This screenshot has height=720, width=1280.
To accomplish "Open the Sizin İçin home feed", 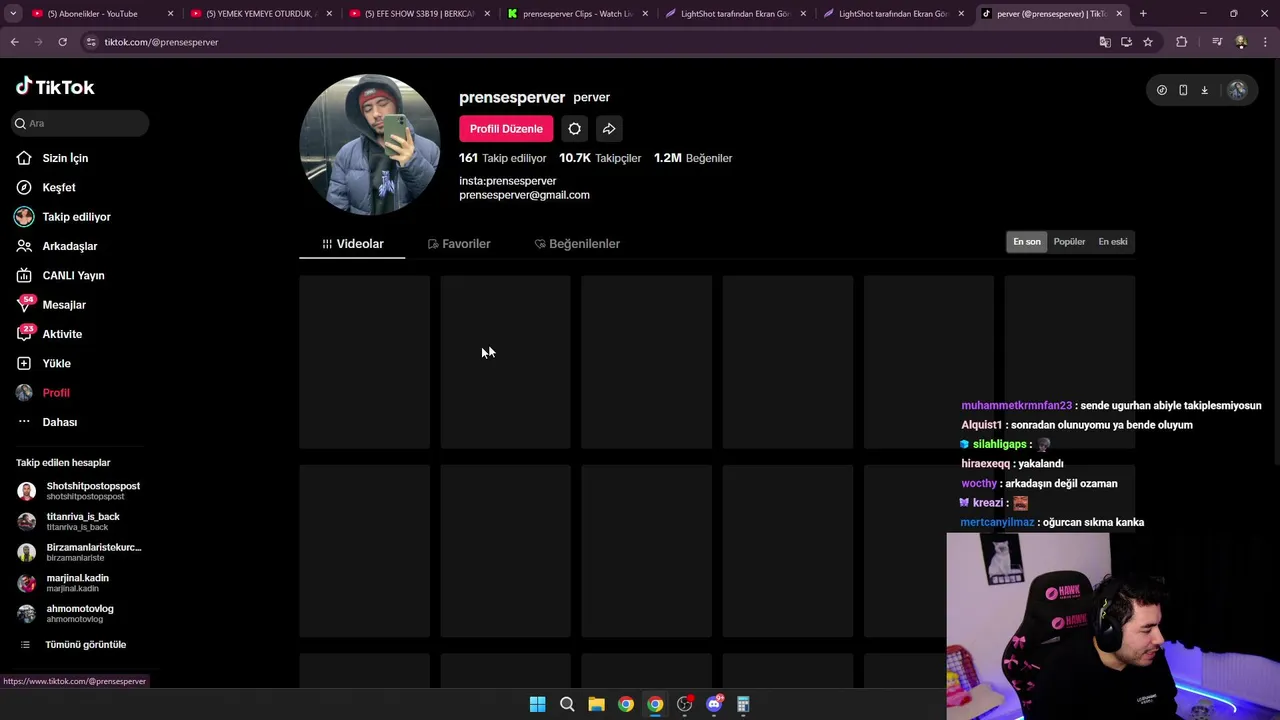I will [52, 158].
